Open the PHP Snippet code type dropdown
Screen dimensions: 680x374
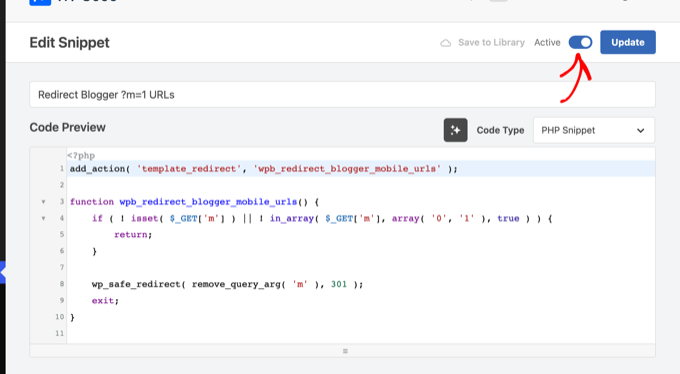594,130
